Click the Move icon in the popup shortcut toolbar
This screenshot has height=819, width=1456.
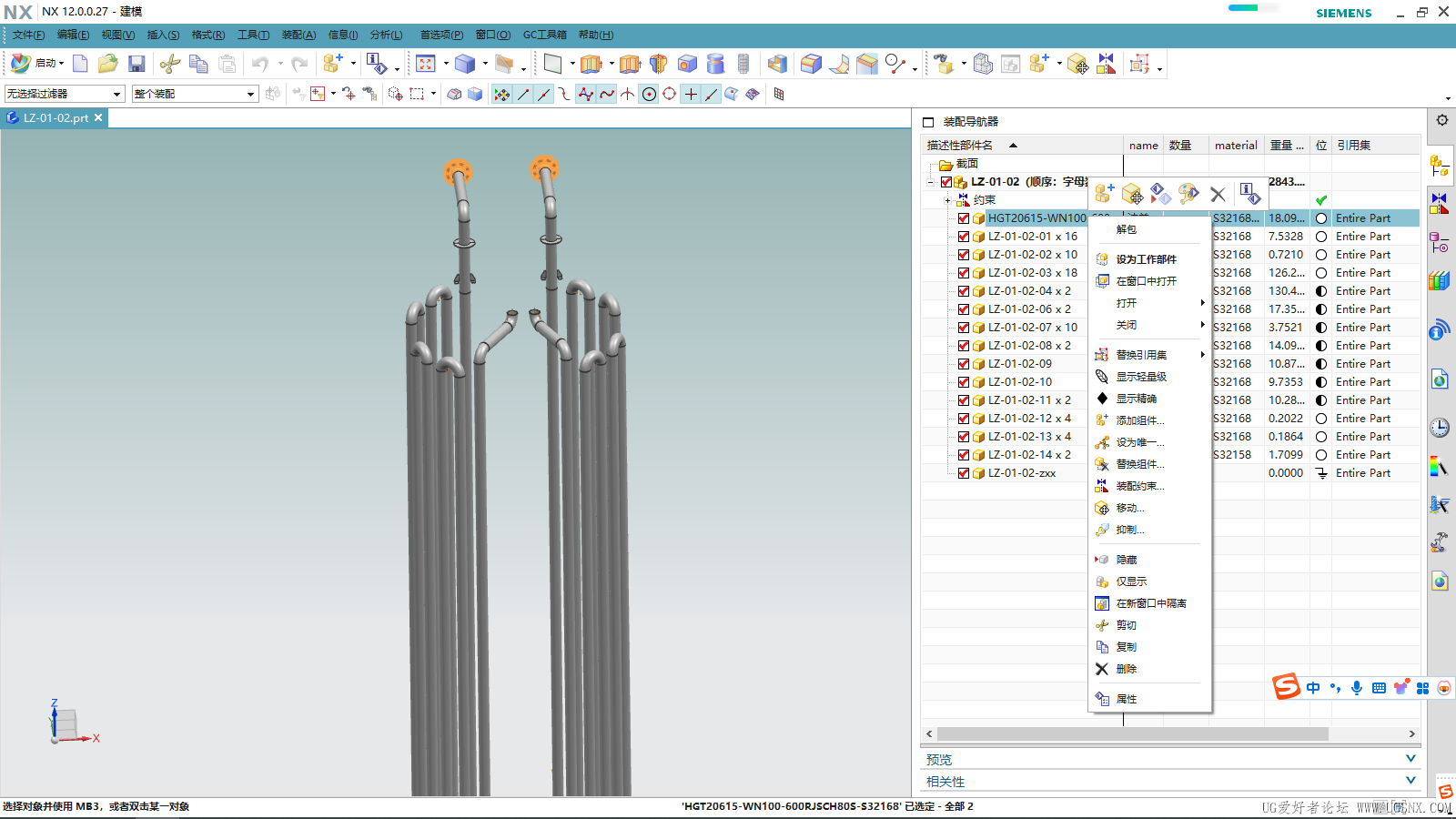click(1132, 194)
